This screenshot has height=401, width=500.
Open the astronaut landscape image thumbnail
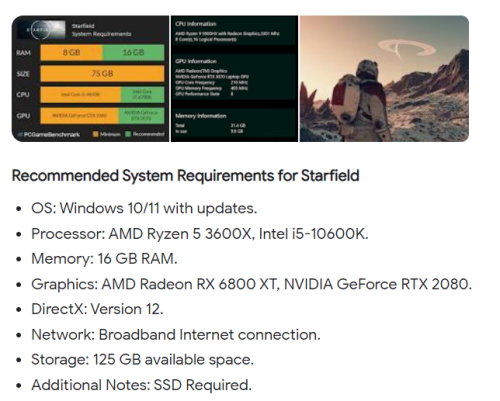point(384,79)
